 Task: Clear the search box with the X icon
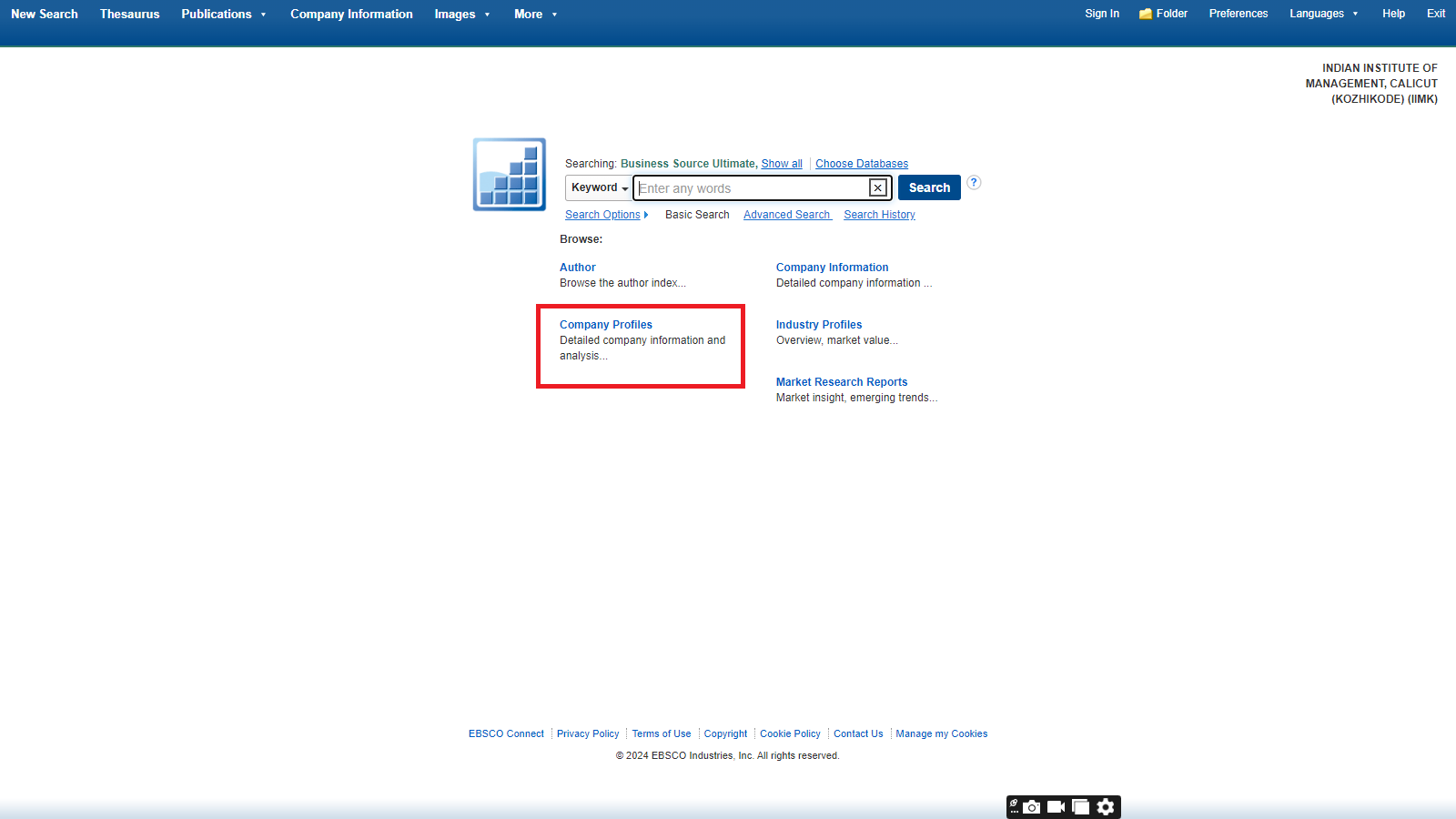877,188
